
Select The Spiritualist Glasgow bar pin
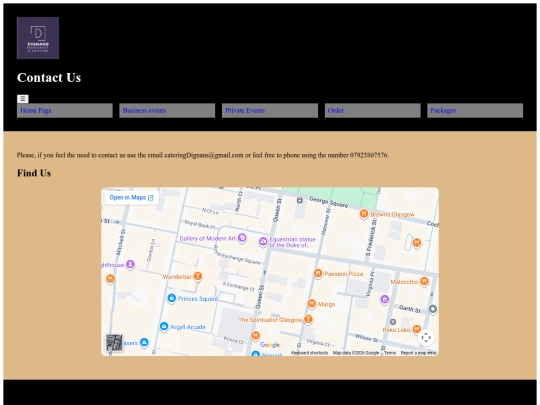point(308,319)
